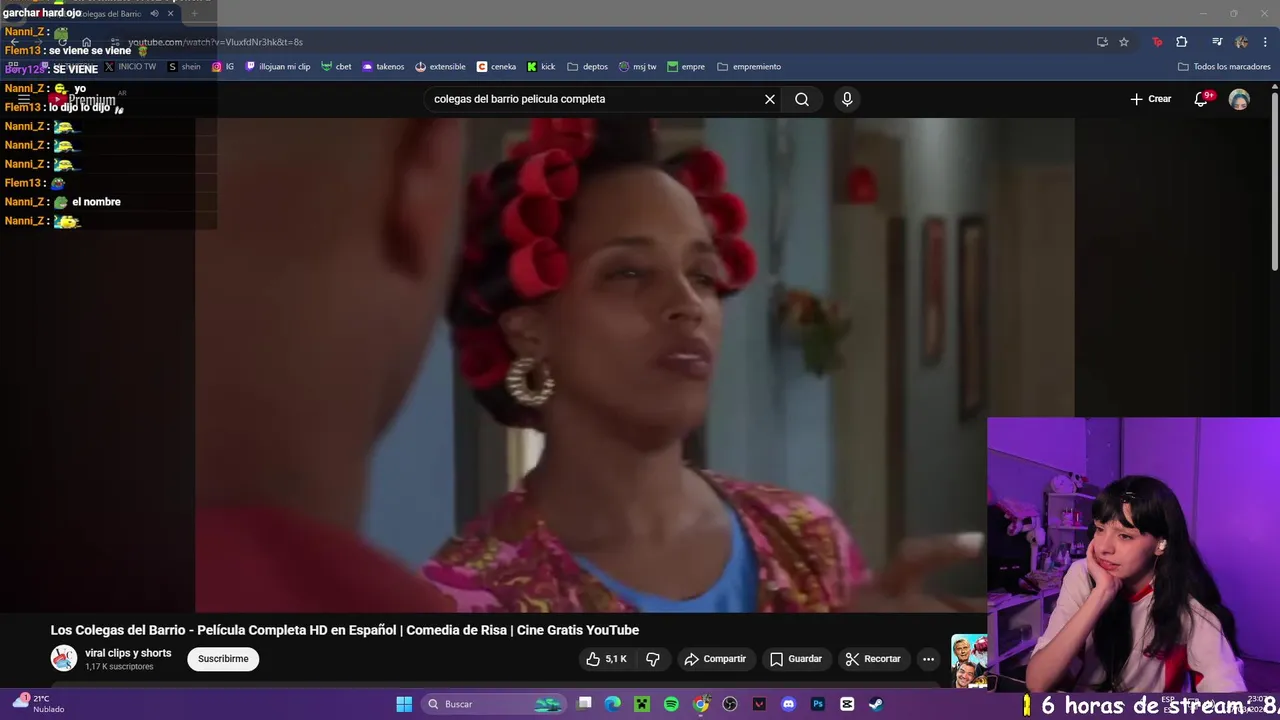This screenshot has height=720, width=1280.
Task: Open the Windows Start menu
Action: pyautogui.click(x=404, y=704)
